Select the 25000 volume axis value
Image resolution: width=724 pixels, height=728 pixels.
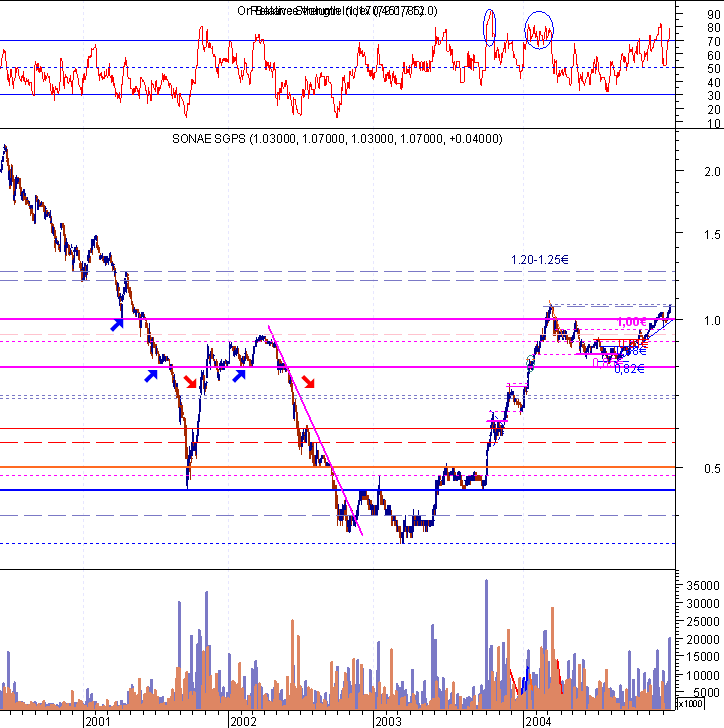tap(703, 622)
